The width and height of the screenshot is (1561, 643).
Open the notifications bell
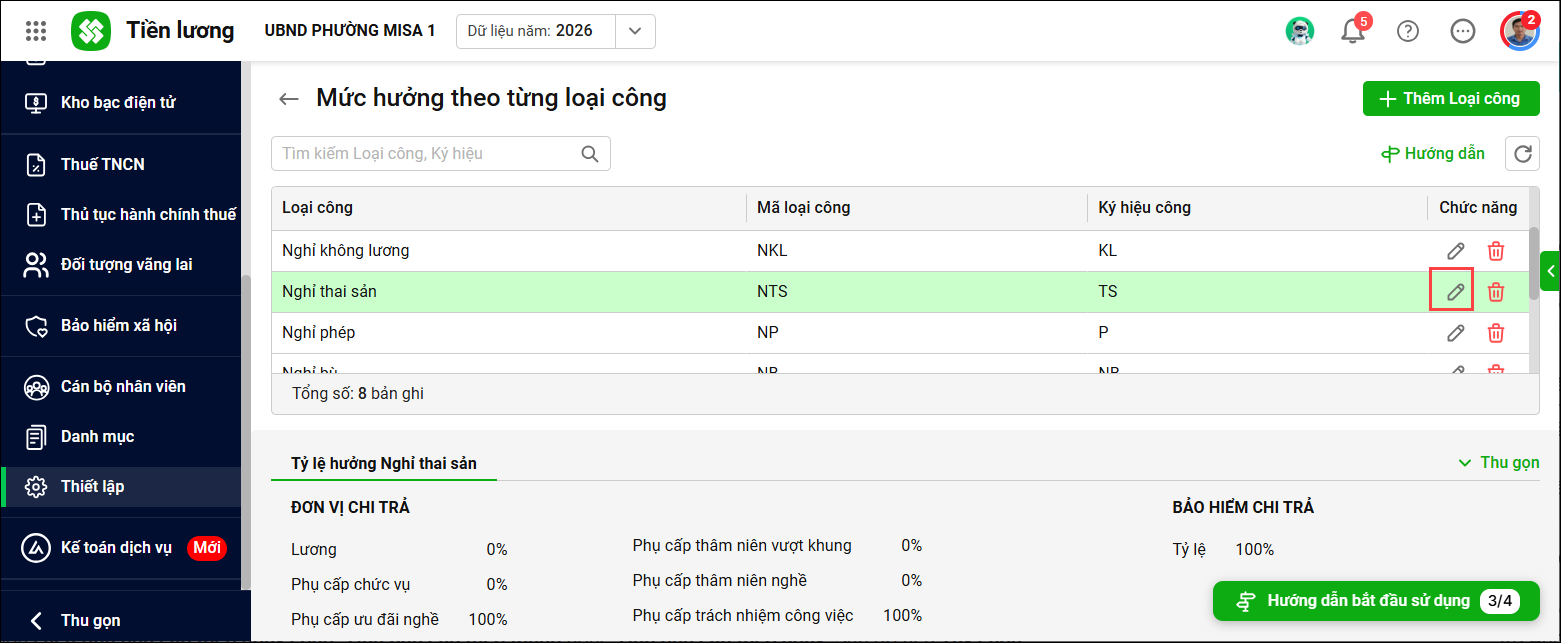pyautogui.click(x=1353, y=31)
